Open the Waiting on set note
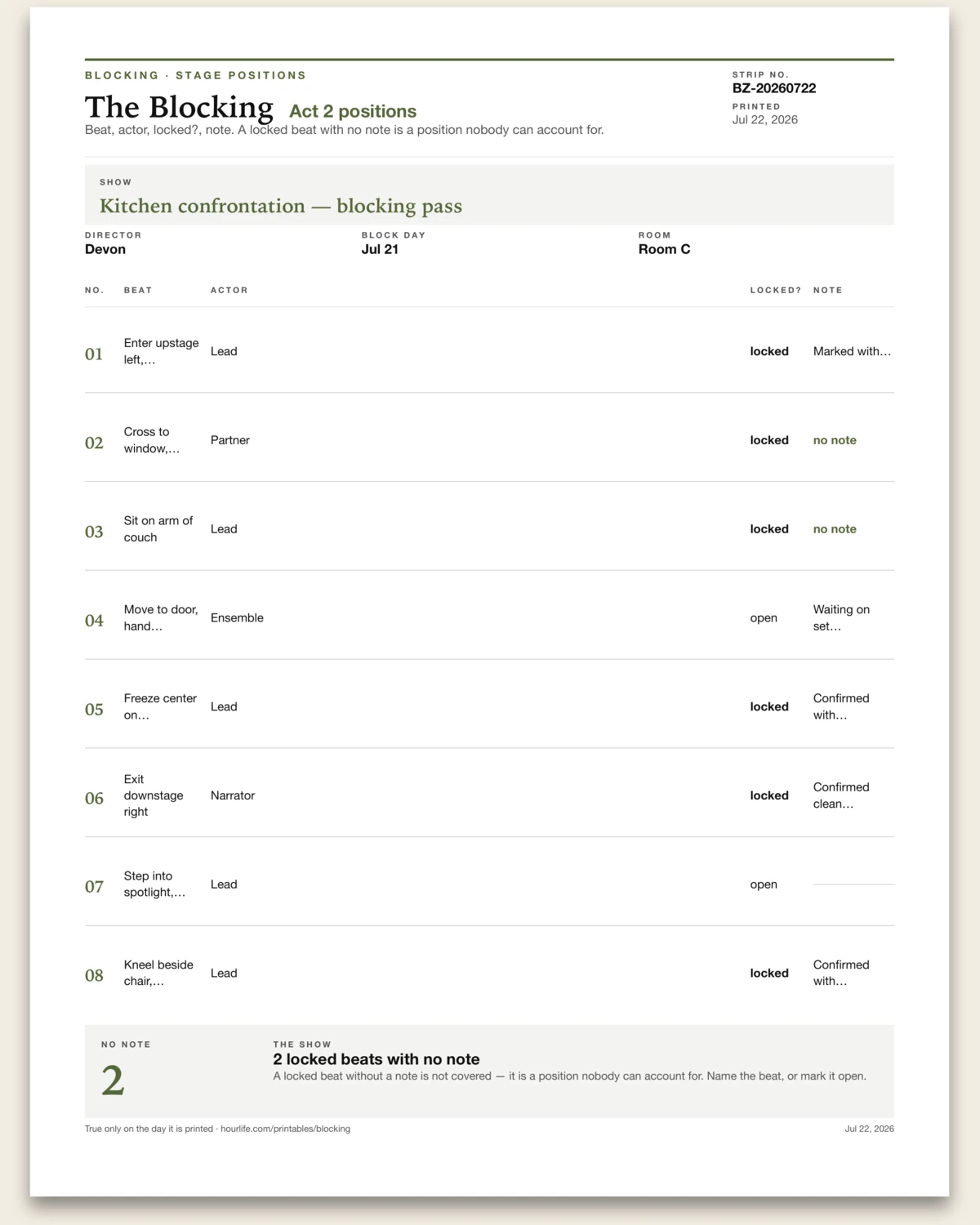Screen dimensions: 980x1225 (x=841, y=618)
